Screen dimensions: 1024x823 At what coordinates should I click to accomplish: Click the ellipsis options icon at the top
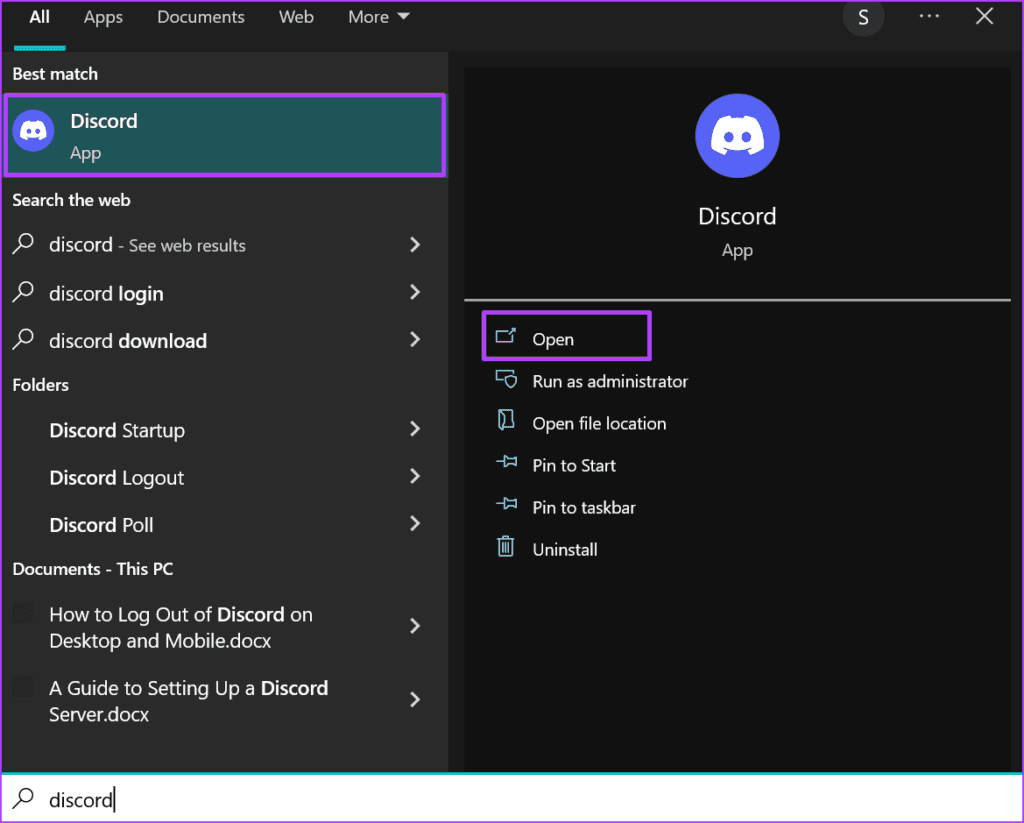929,16
